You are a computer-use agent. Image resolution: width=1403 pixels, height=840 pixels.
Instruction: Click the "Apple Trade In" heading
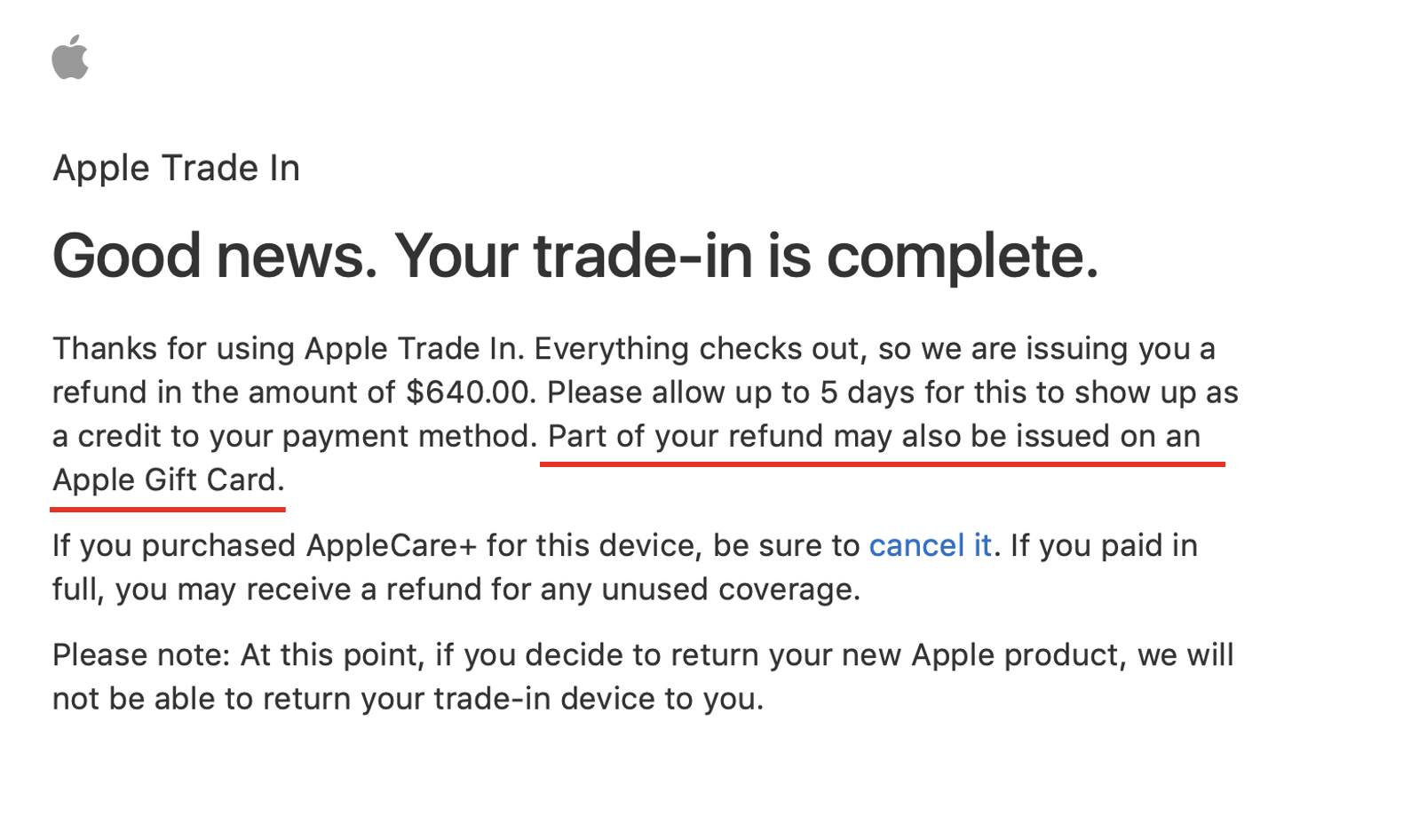tap(176, 168)
